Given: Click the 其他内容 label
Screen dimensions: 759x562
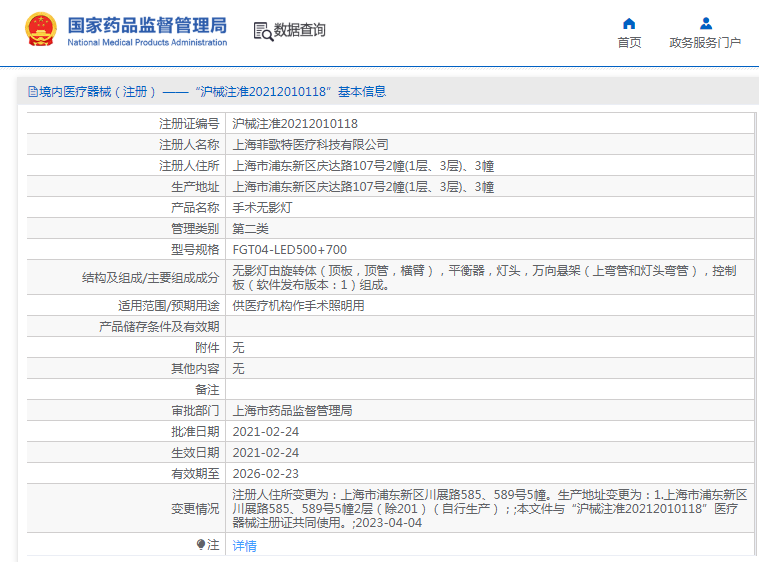Looking at the screenshot, I should (x=195, y=368).
